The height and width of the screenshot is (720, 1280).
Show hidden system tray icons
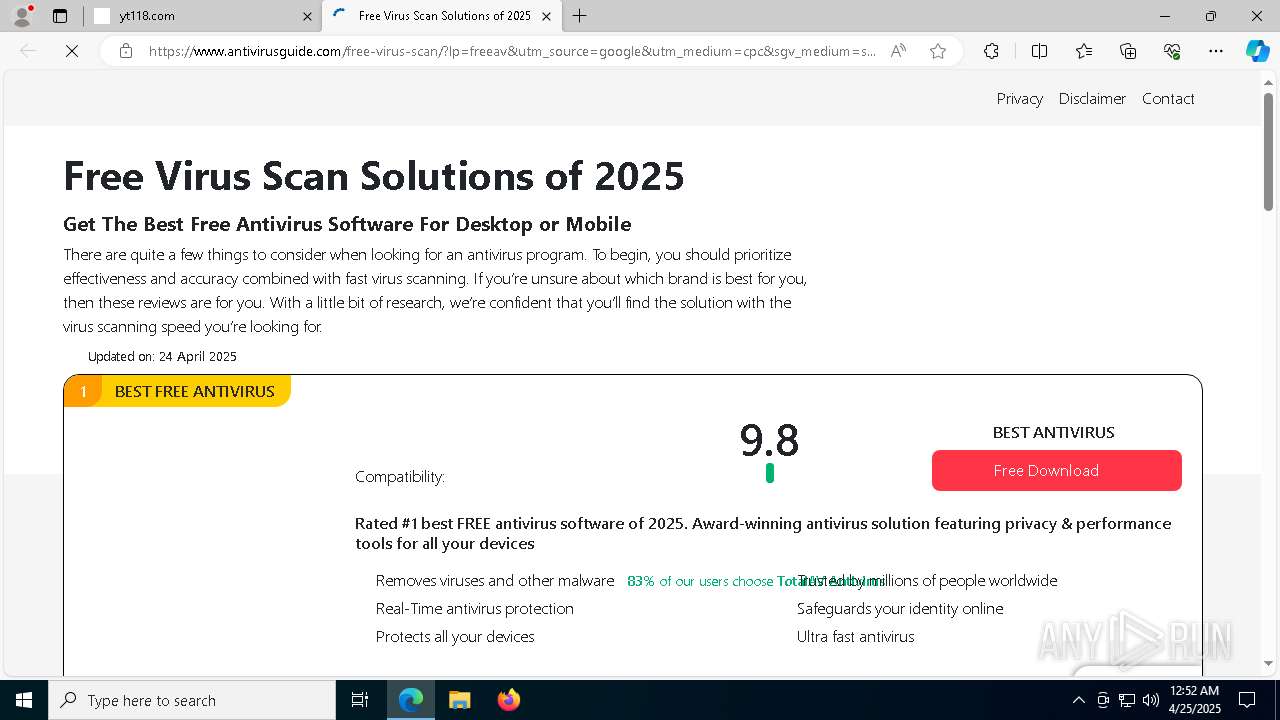tap(1078, 700)
